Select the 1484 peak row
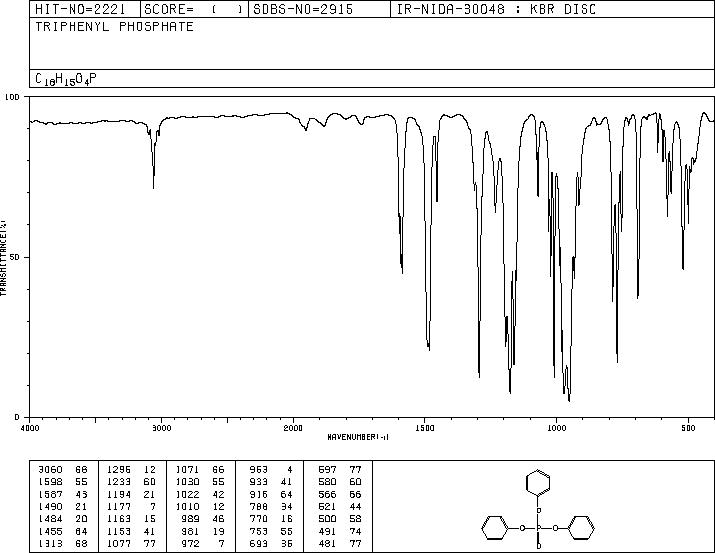 click(63, 519)
